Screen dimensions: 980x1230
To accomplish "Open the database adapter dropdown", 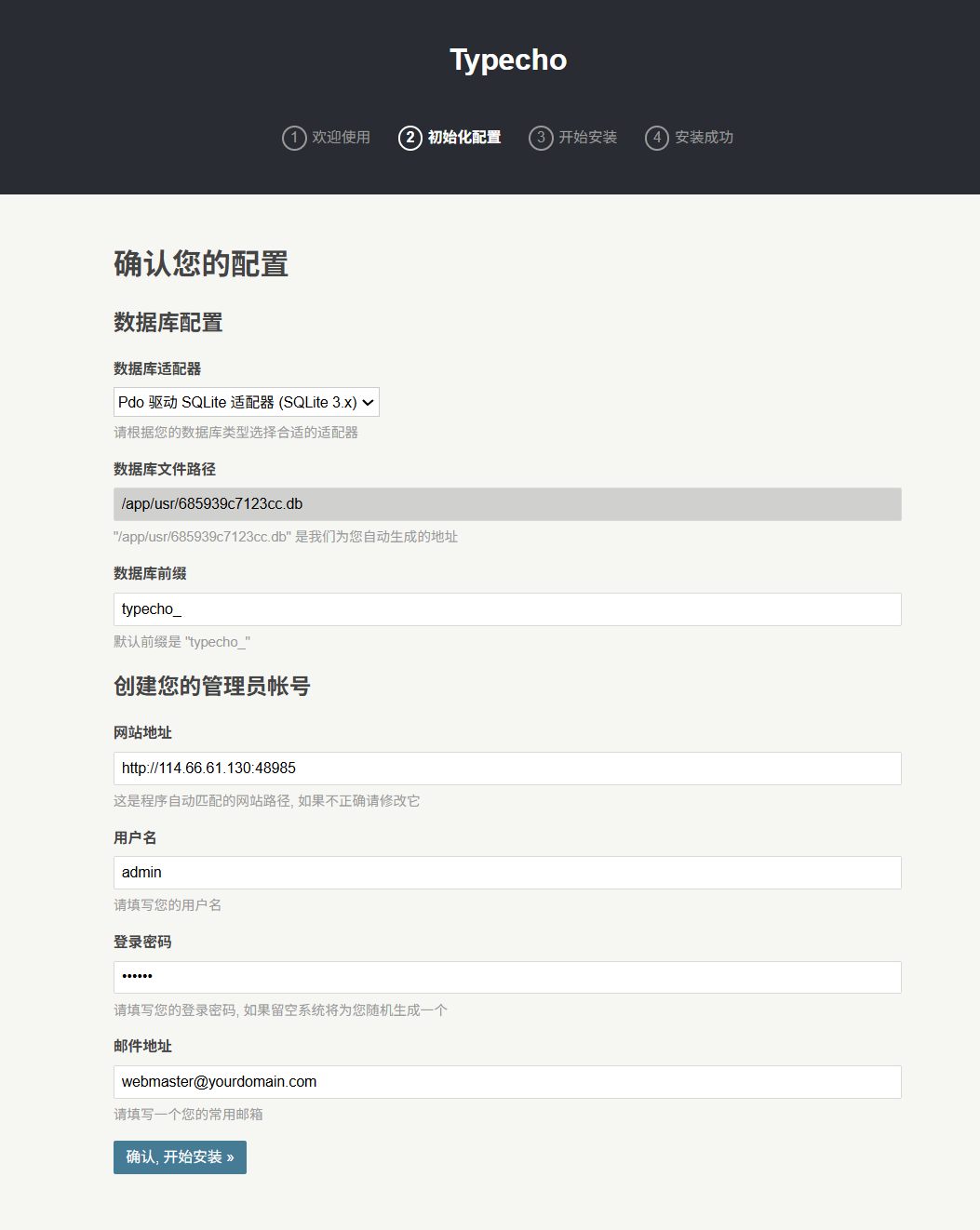I will click(247, 402).
